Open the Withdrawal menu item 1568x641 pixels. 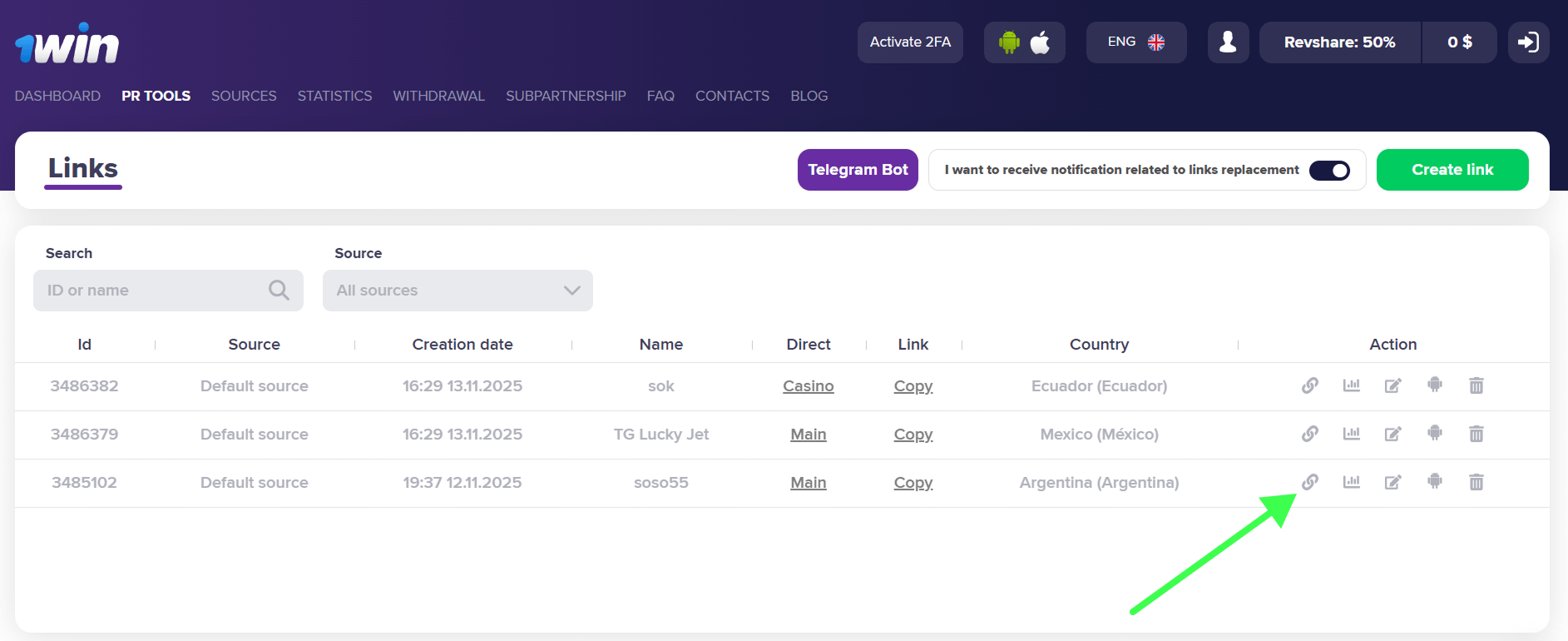click(x=438, y=96)
